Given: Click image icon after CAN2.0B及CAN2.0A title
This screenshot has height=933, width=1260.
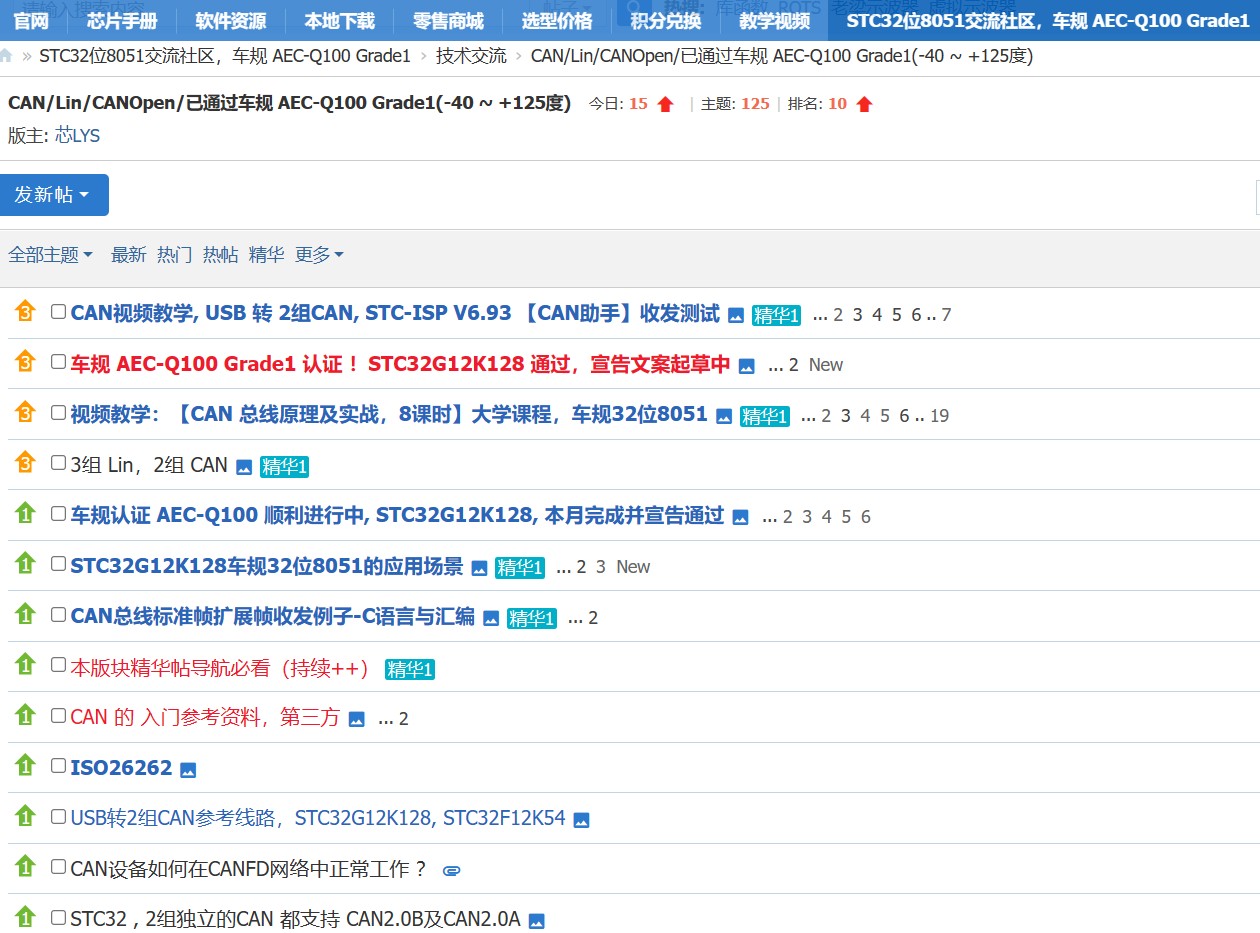Looking at the screenshot, I should [536, 922].
